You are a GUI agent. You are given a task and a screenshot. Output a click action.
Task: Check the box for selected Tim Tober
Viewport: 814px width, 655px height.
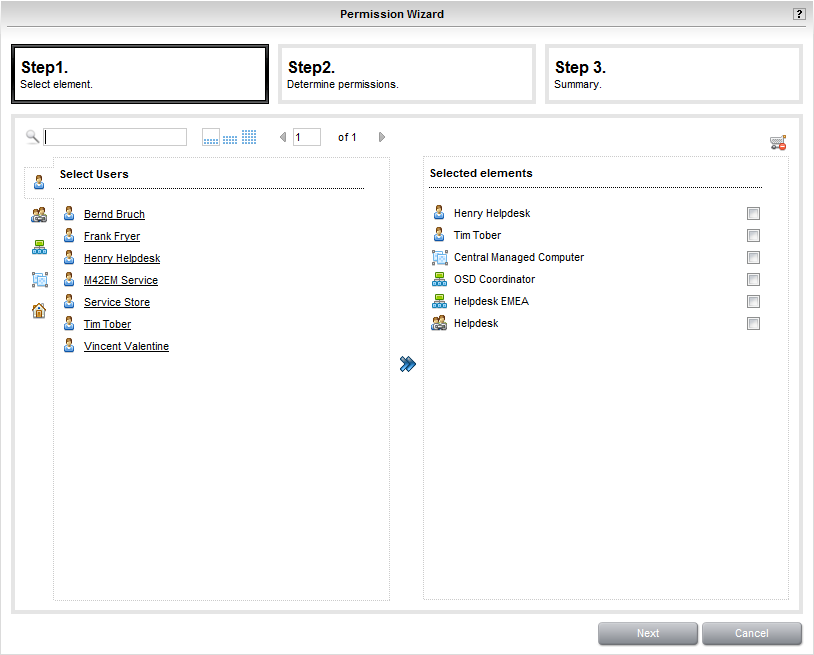pos(753,235)
